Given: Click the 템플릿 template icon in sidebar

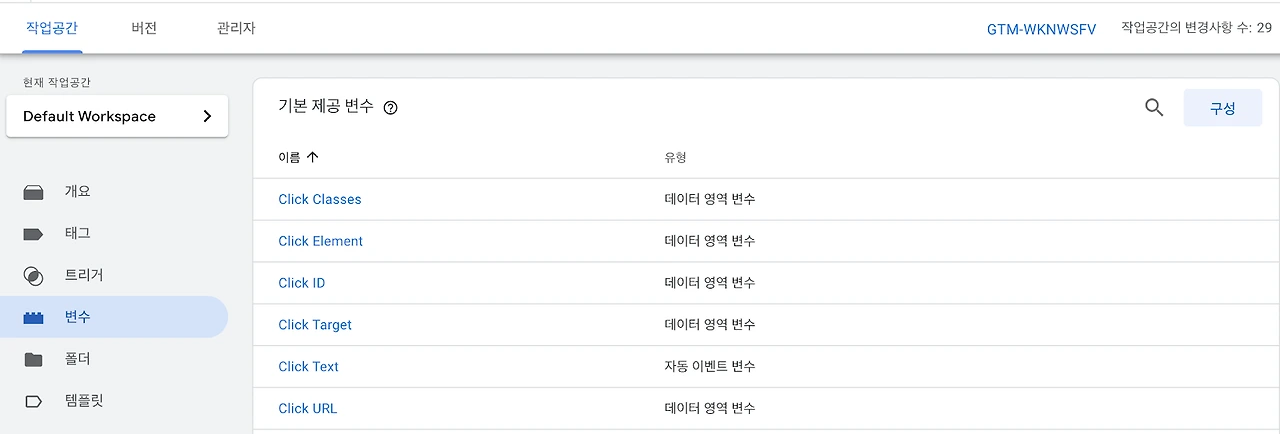Looking at the screenshot, I should 33,402.
